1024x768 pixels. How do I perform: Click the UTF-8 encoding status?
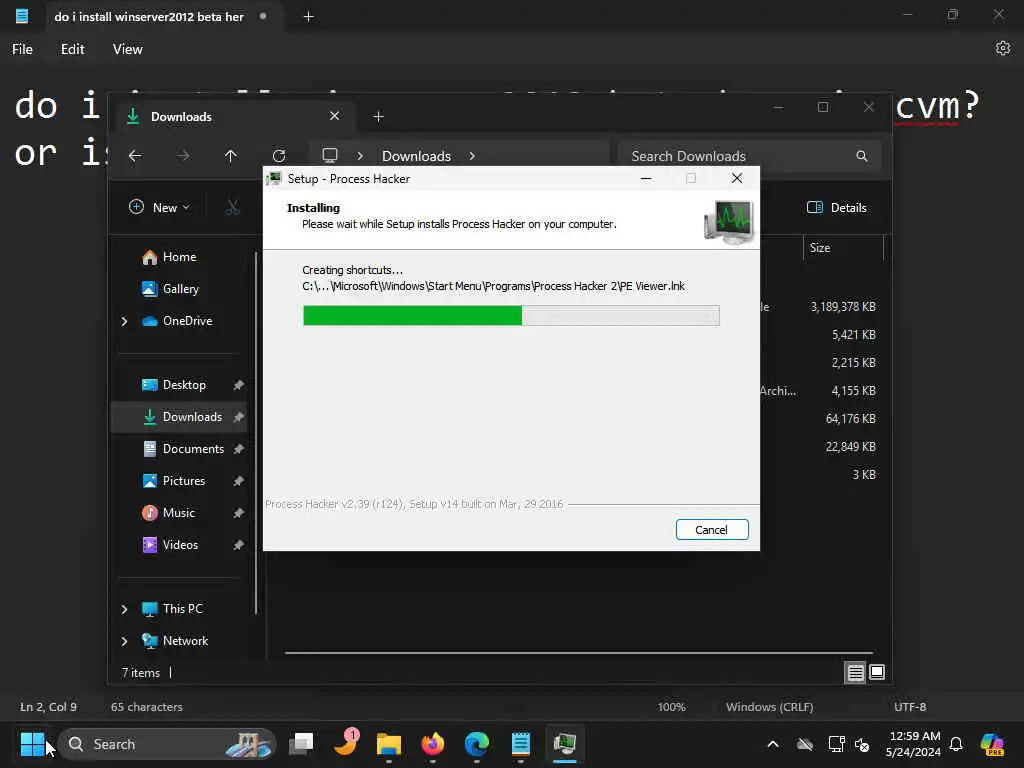[x=910, y=707]
